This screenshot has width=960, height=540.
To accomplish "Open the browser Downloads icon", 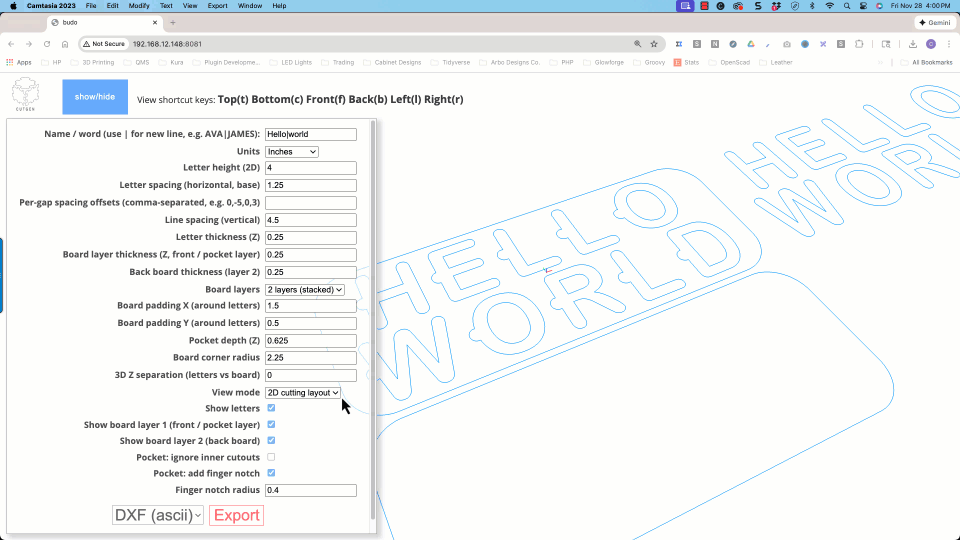I will (x=912, y=44).
